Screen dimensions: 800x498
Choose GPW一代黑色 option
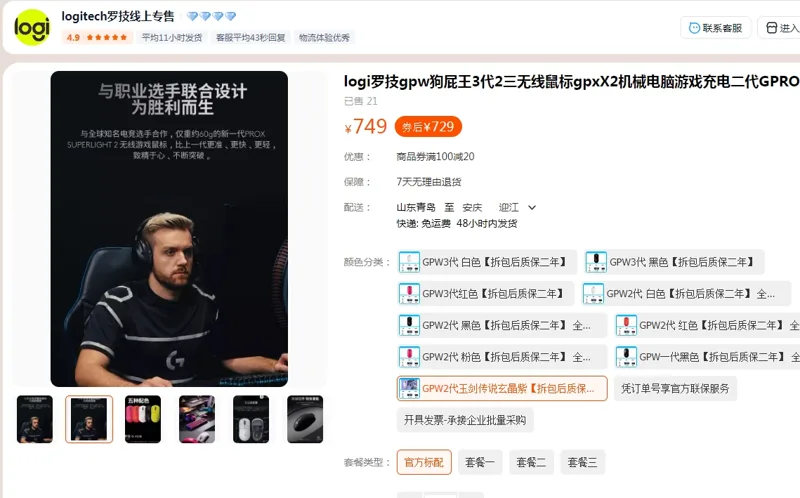(707, 357)
